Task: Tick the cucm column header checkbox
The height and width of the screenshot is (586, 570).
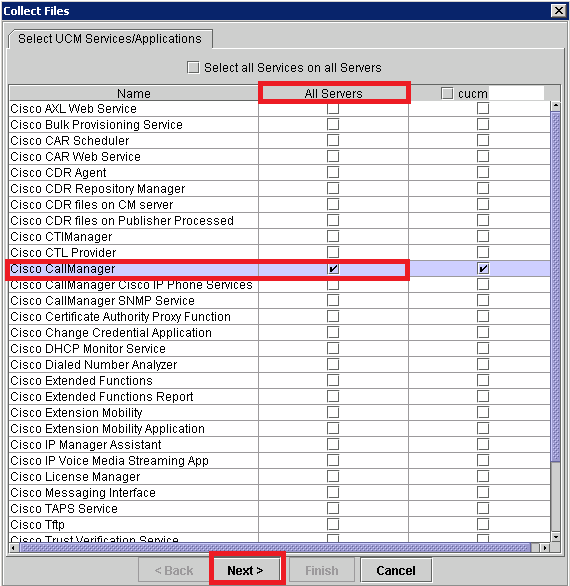Action: click(447, 93)
